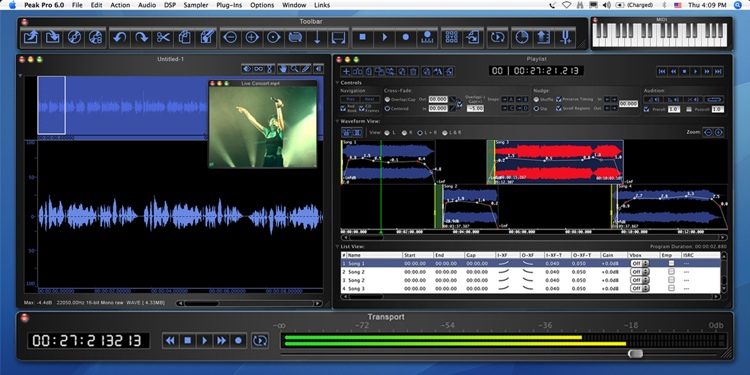Select the Shuffle nudge radio button

click(536, 99)
